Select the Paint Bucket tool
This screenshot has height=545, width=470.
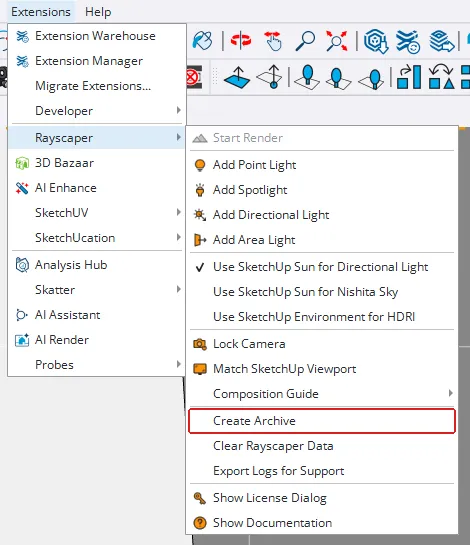(202, 41)
